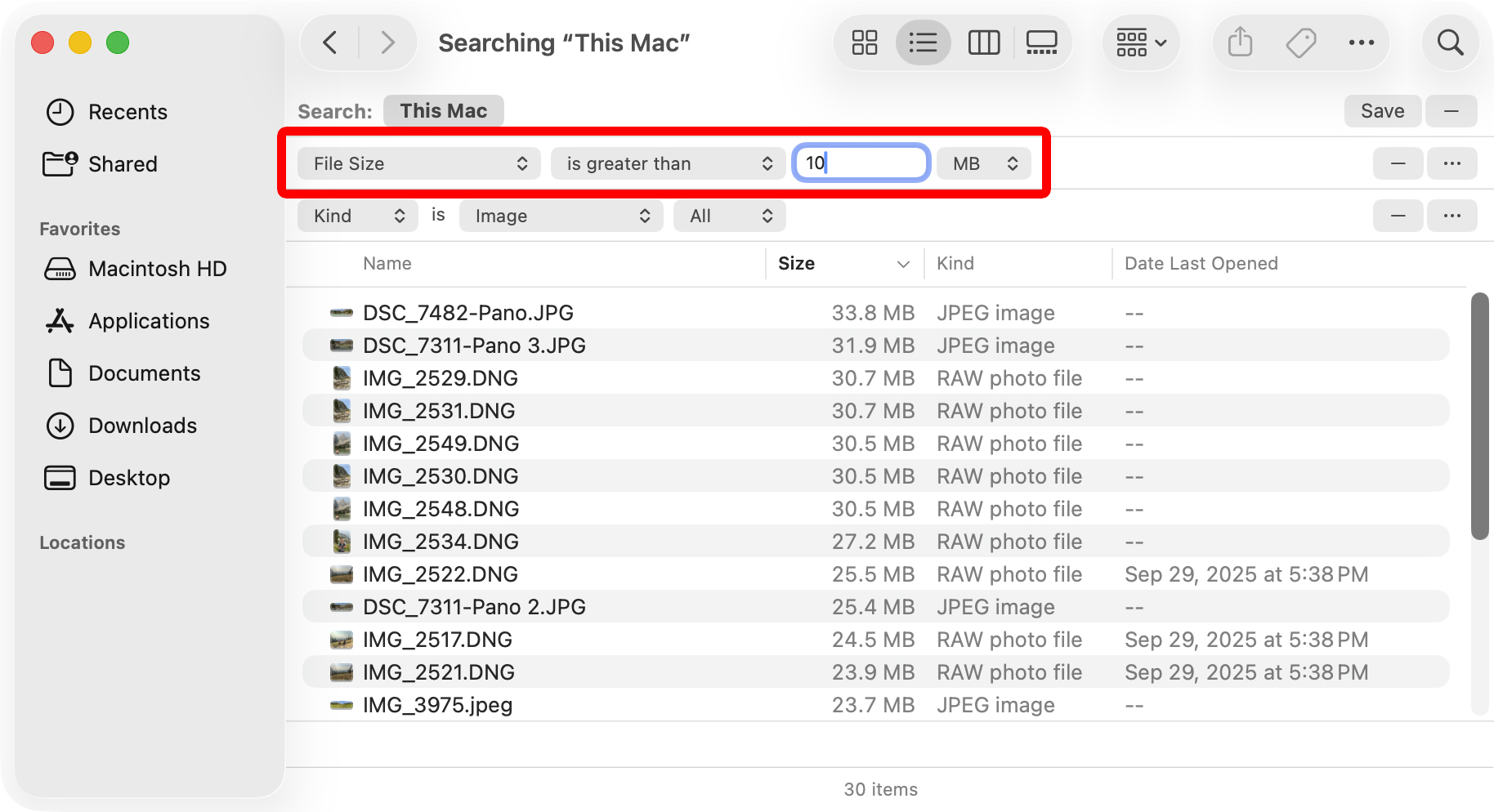Remove the File Size criterion with minus button
The width and height of the screenshot is (1494, 812).
(x=1398, y=163)
